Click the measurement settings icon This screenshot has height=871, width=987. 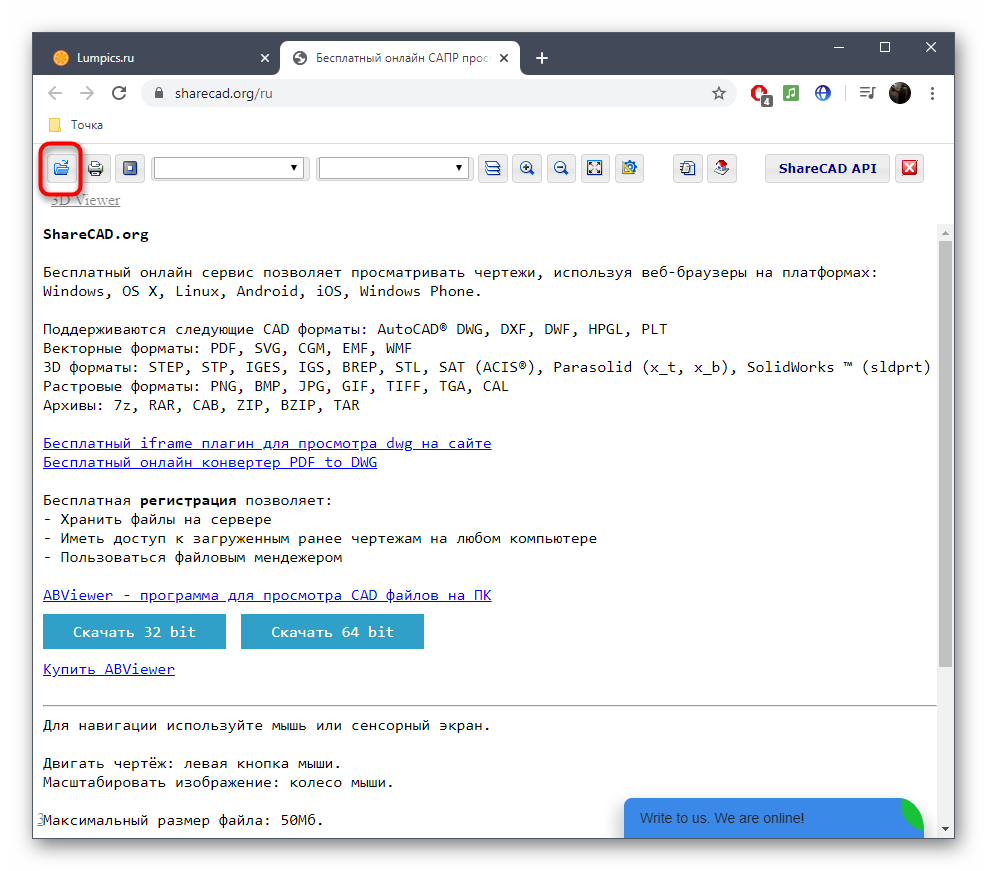click(629, 168)
